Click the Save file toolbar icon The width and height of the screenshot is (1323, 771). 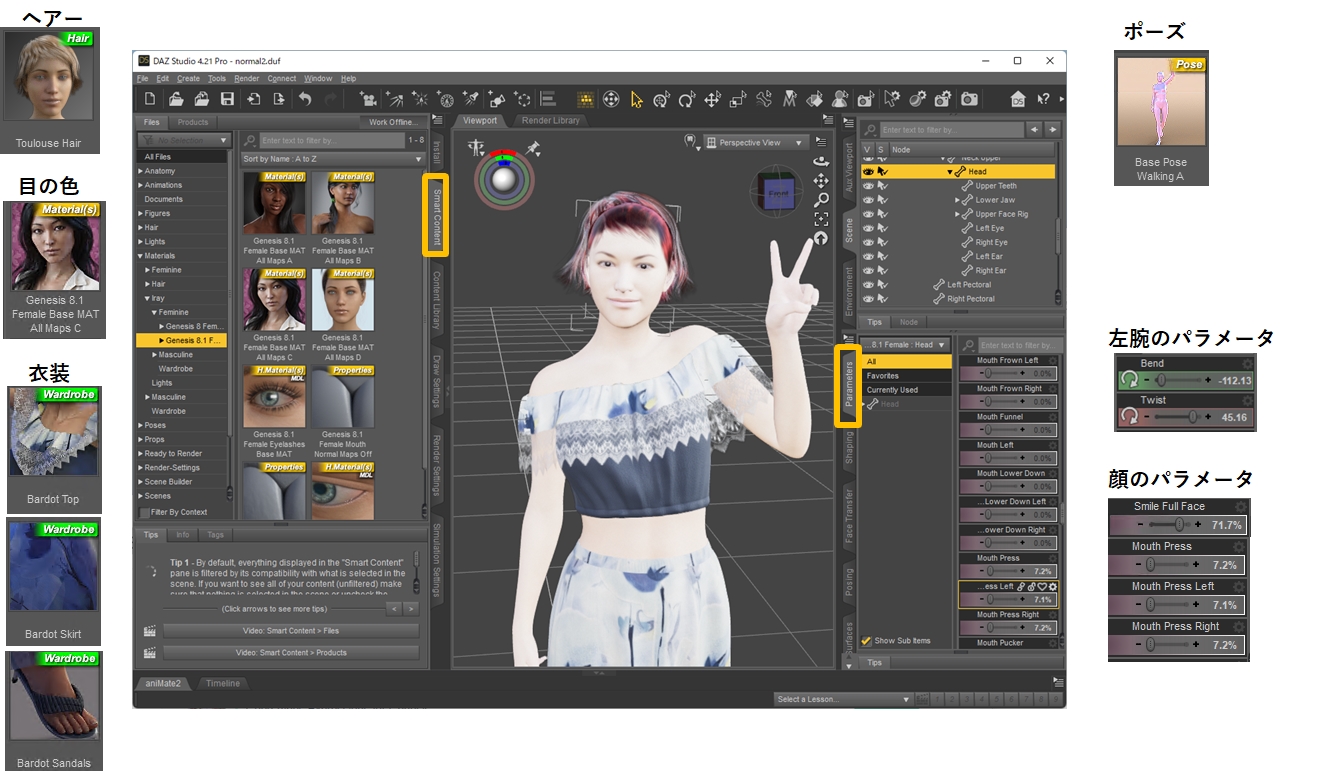[x=227, y=99]
